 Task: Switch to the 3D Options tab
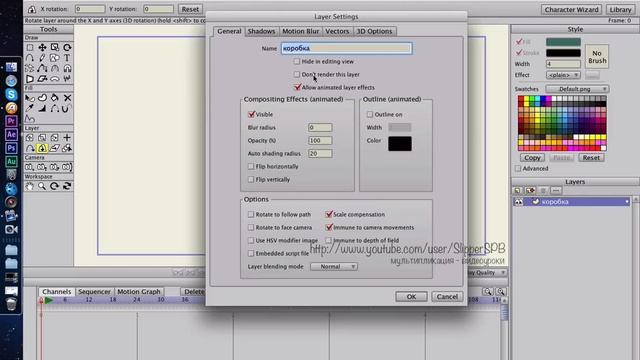click(x=374, y=31)
